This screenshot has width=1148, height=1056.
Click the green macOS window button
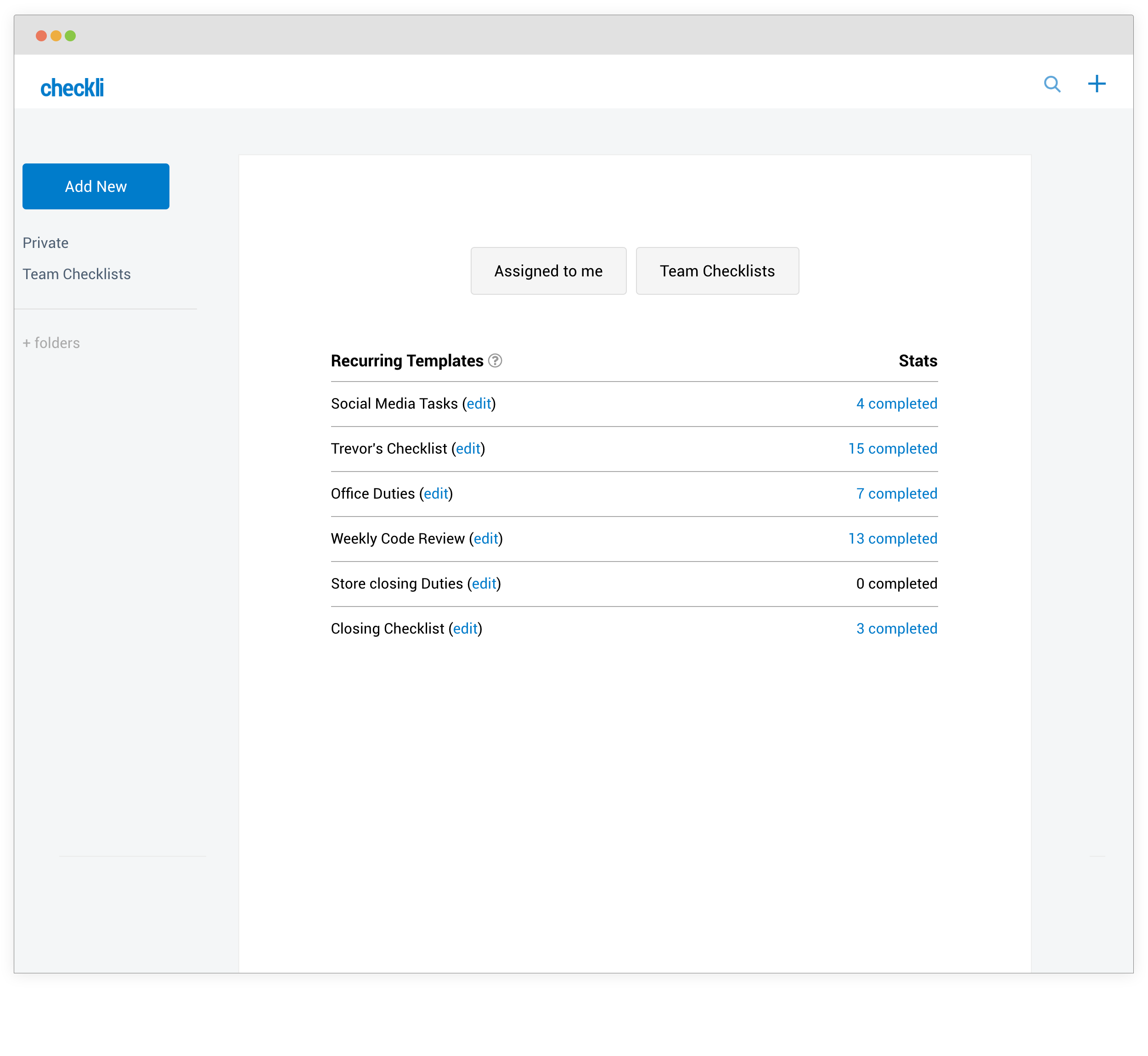[70, 36]
